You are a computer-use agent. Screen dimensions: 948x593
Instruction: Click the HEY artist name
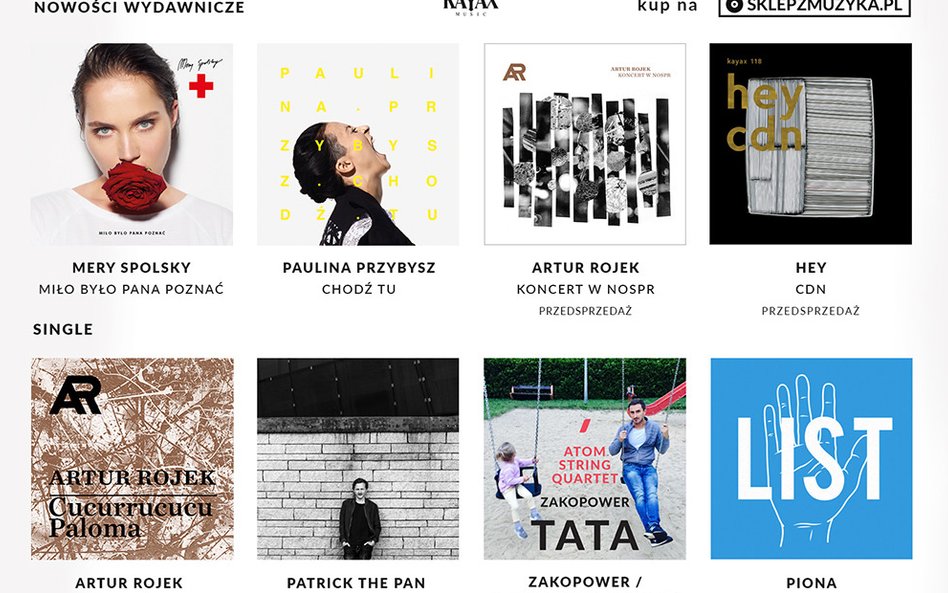(x=811, y=267)
